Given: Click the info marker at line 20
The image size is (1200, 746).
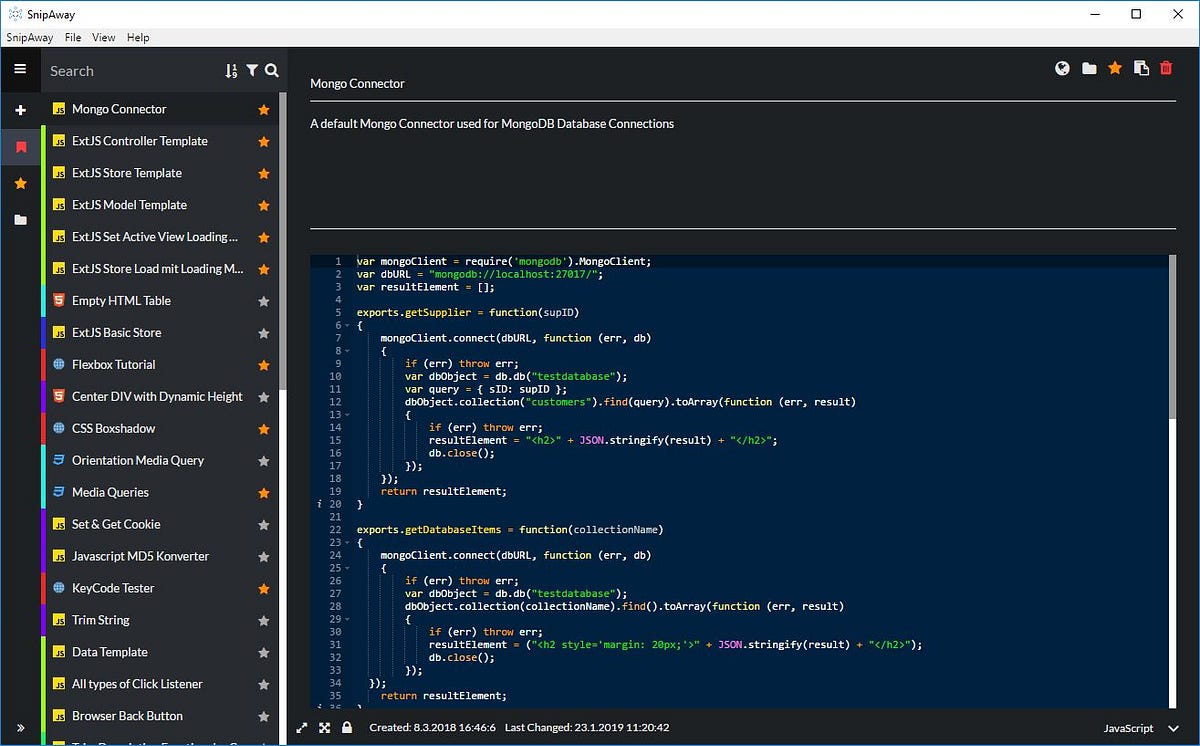Looking at the screenshot, I should click(319, 504).
